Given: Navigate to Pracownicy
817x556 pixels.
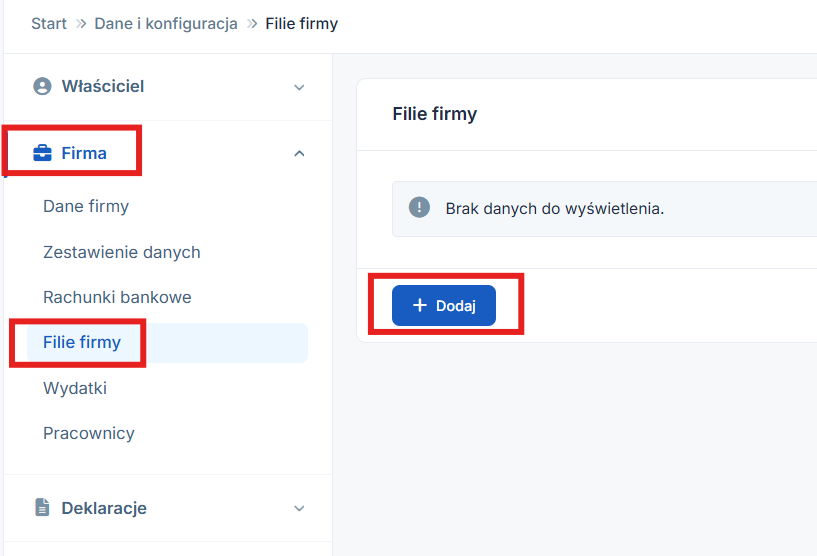Looking at the screenshot, I should click(x=89, y=433).
